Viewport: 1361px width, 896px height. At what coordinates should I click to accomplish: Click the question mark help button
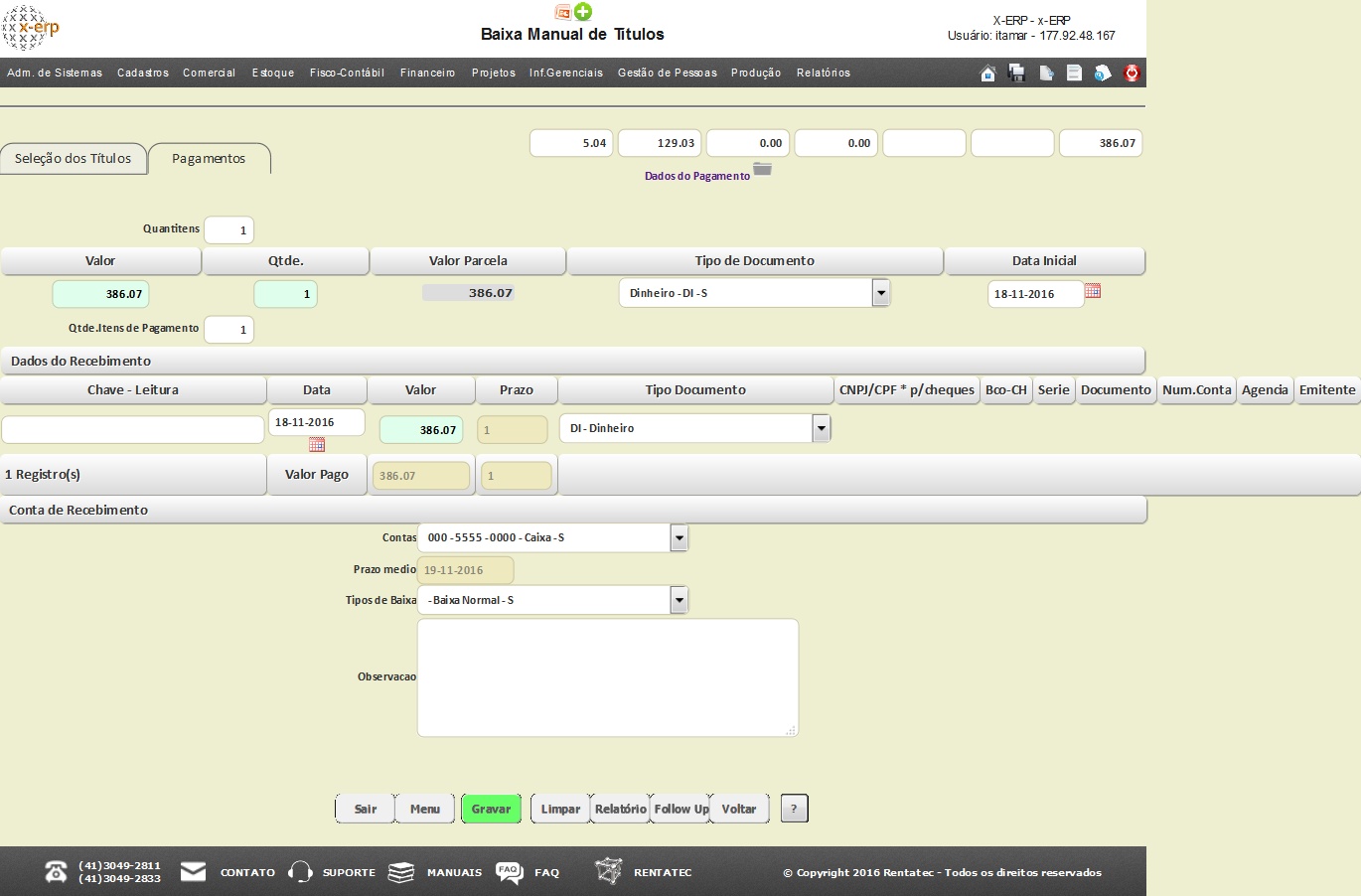(794, 809)
